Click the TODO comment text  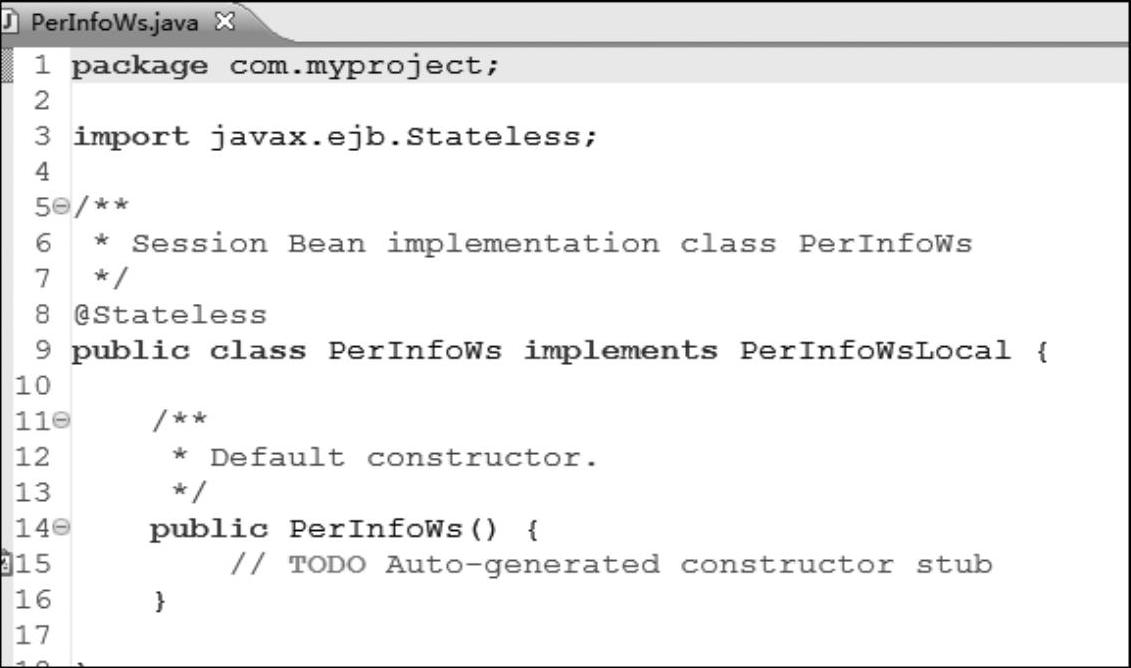(x=611, y=564)
